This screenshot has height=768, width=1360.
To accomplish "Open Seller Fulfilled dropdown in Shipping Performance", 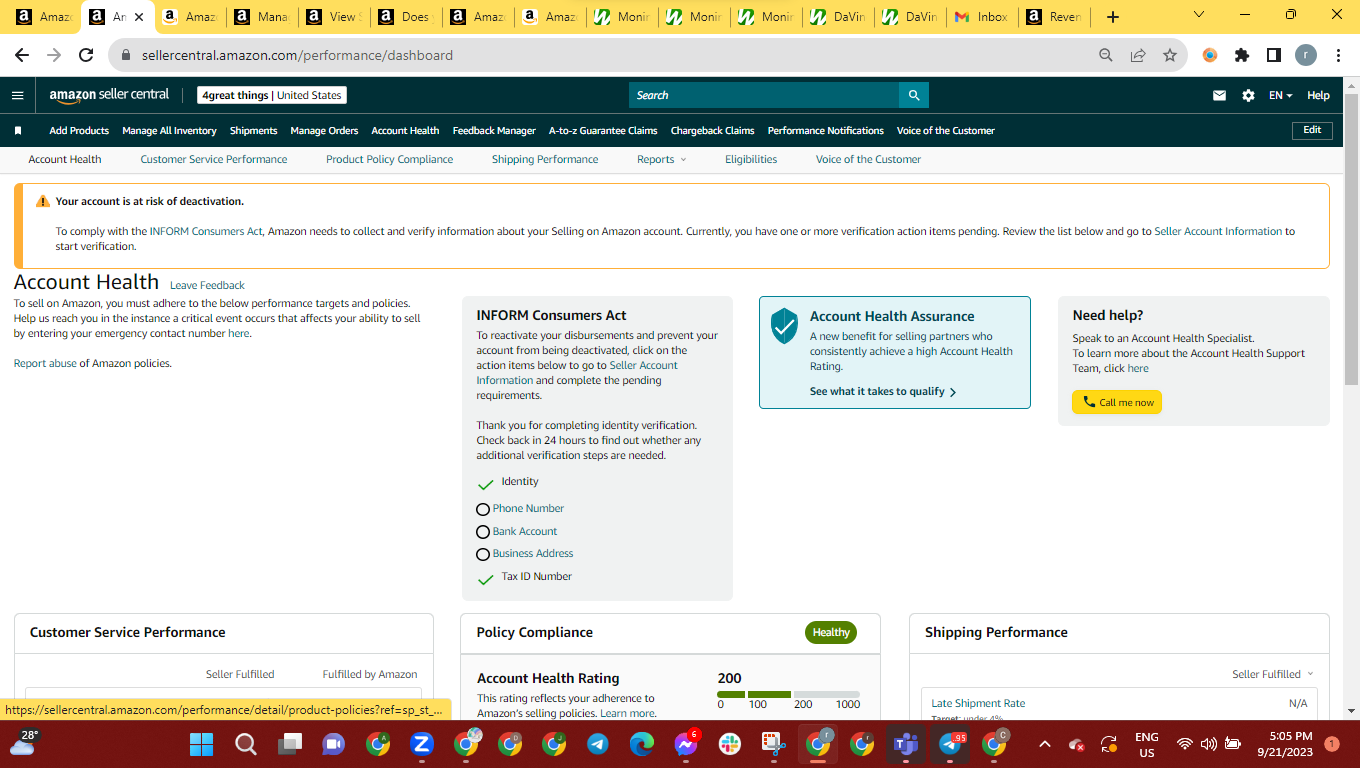I will [1273, 674].
